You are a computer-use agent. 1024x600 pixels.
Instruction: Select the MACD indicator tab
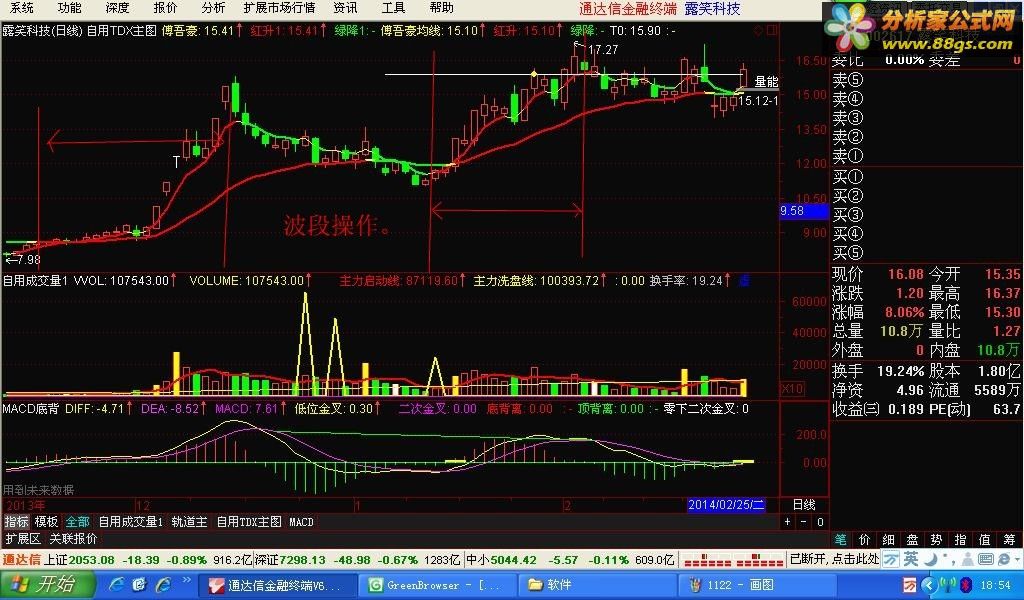coord(301,522)
